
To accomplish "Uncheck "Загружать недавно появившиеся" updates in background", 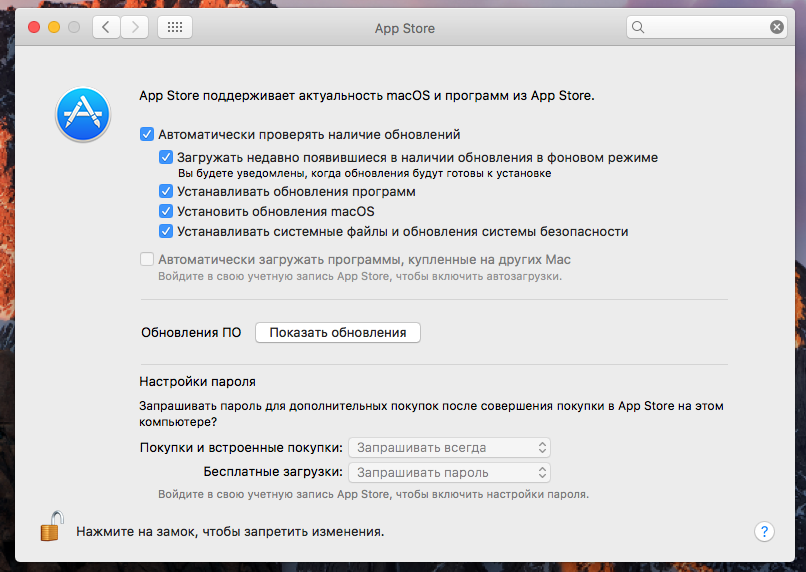I will pos(166,157).
